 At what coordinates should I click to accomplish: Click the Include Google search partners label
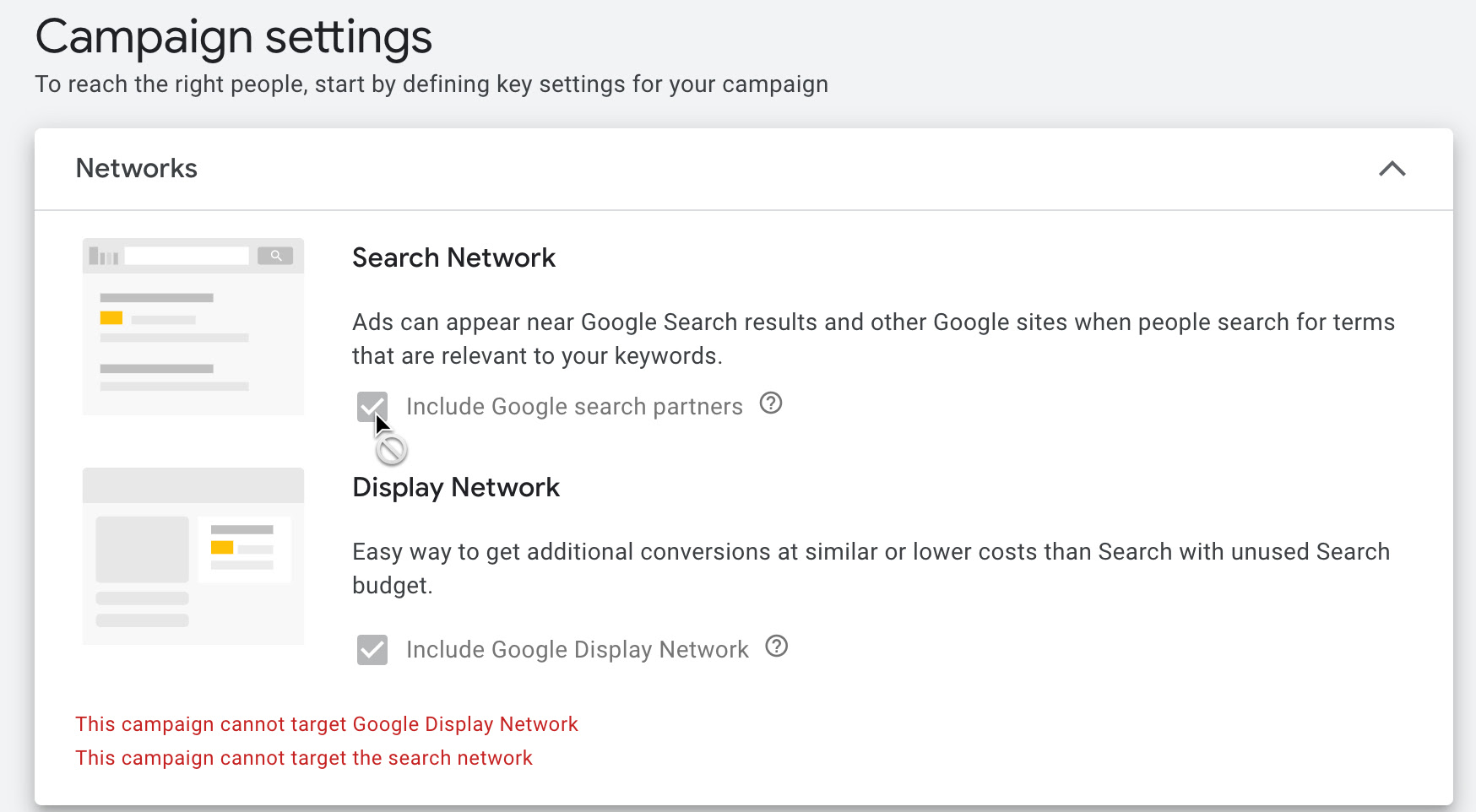tap(574, 407)
